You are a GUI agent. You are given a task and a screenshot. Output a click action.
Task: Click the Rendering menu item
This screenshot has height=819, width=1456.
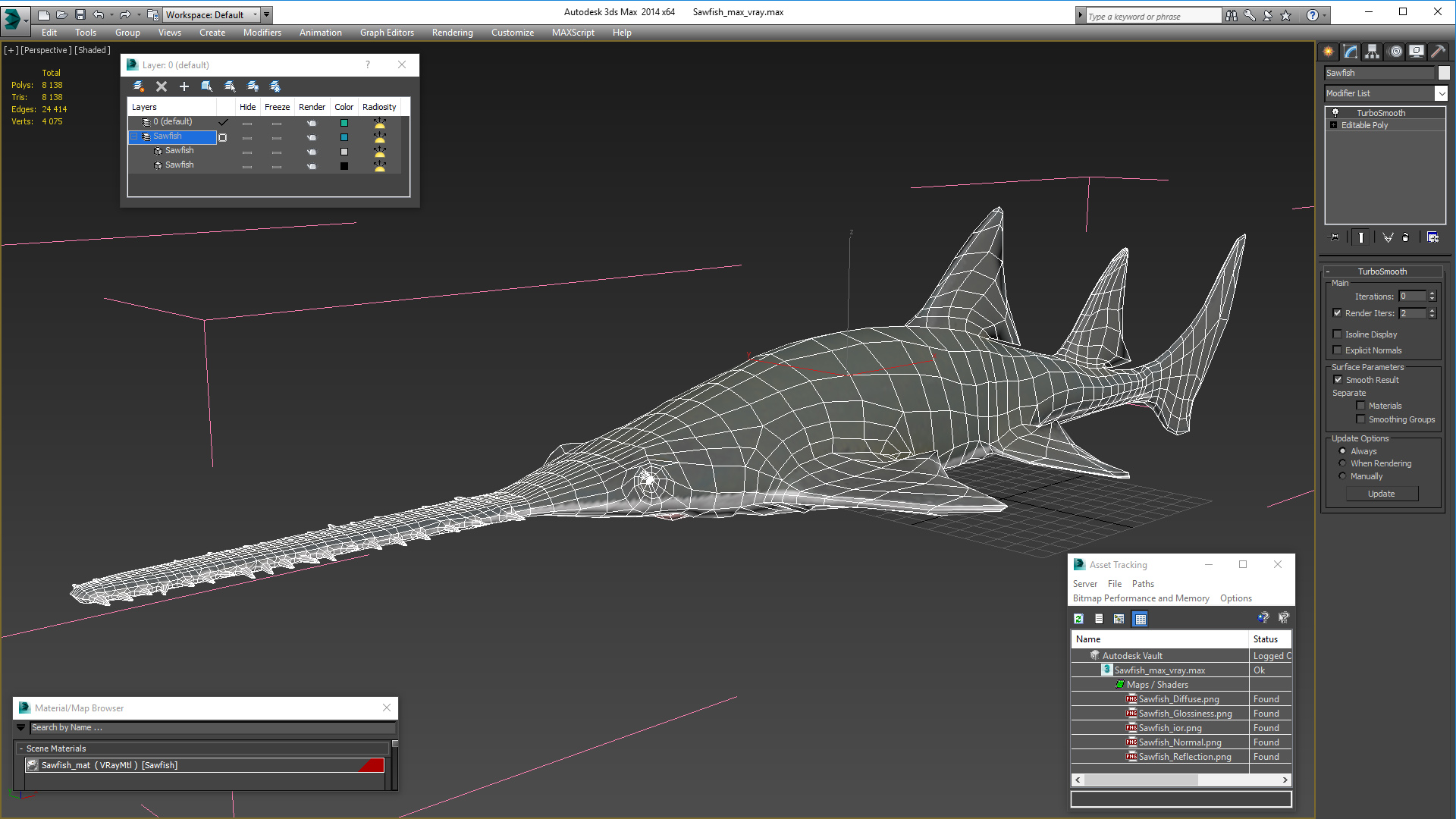point(453,32)
